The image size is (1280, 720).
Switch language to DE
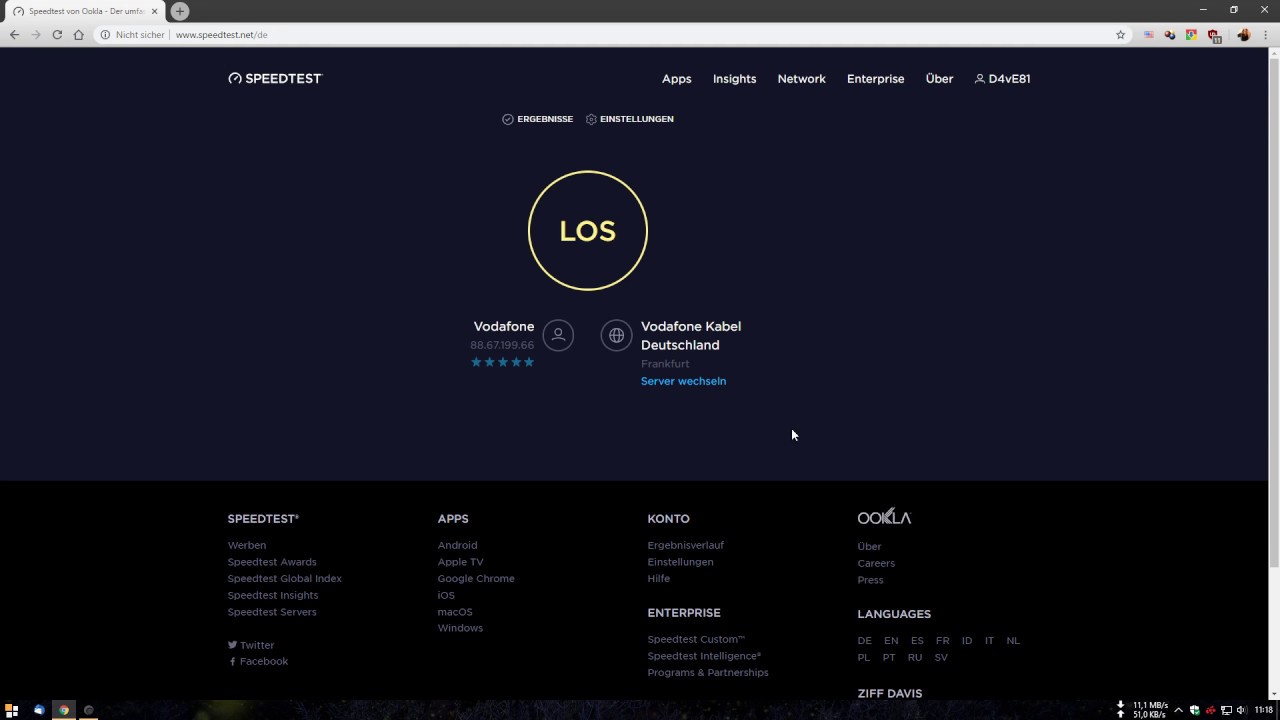[x=864, y=640]
